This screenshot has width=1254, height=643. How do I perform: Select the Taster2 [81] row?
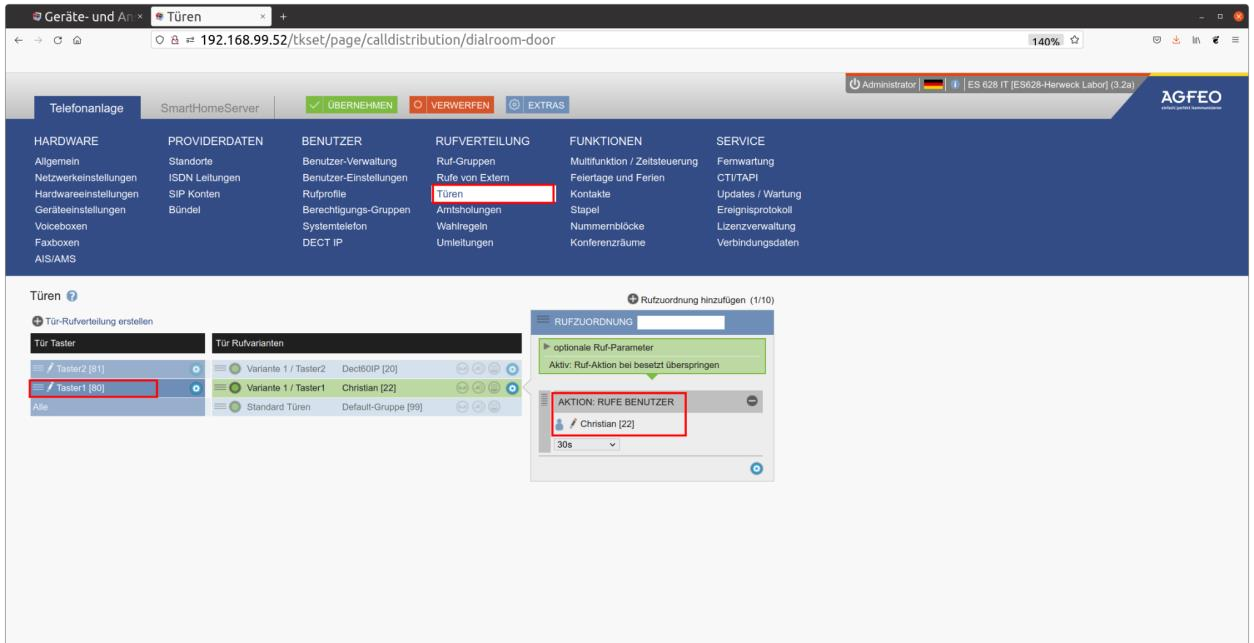point(119,369)
